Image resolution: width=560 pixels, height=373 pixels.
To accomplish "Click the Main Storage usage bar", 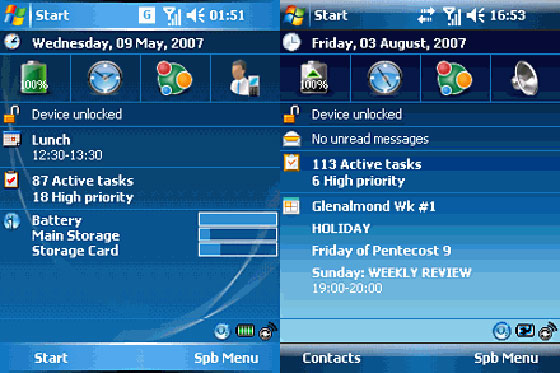I will point(238,234).
